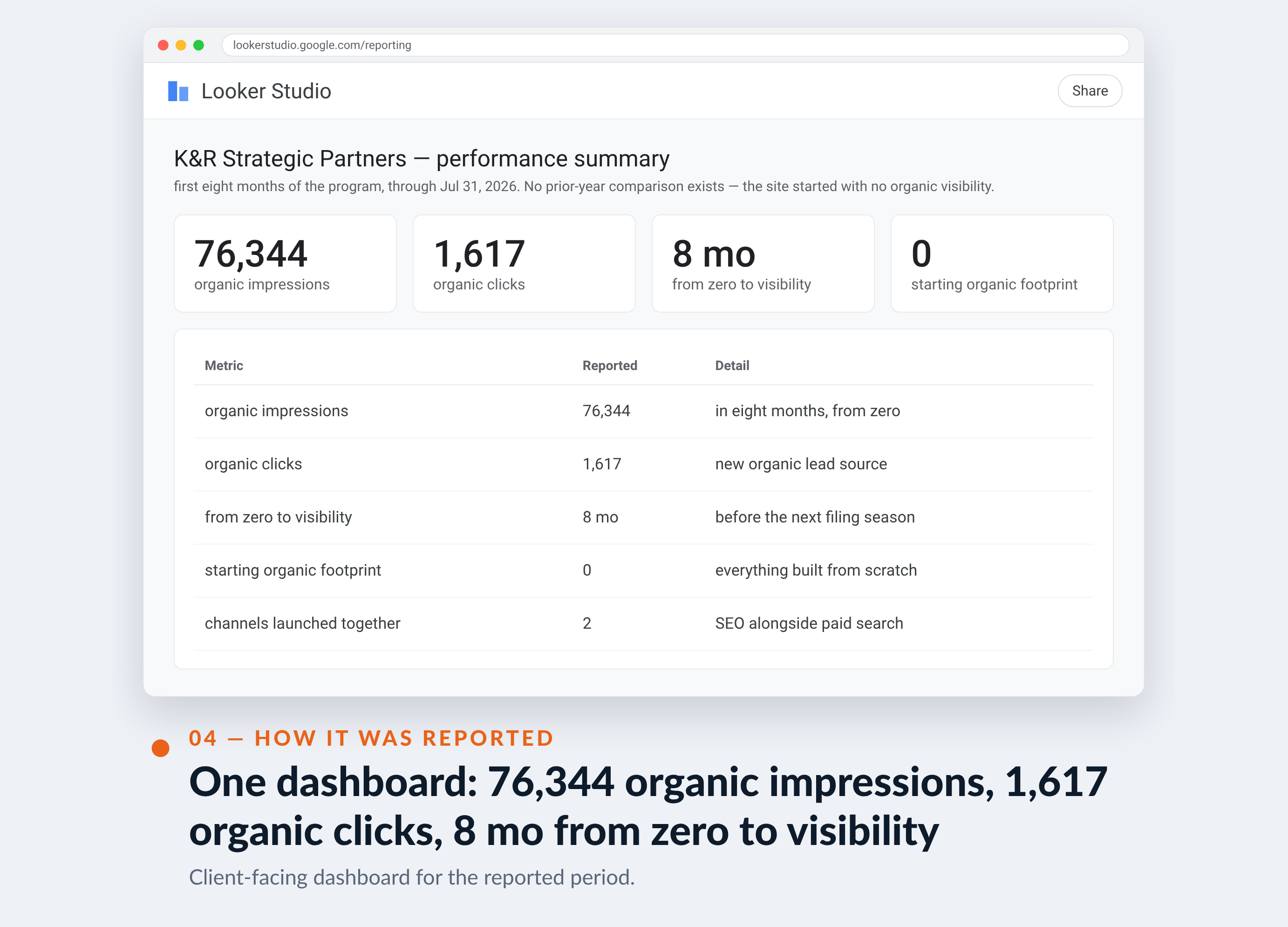
Task: Click the Looker Studio logo icon
Action: click(178, 91)
